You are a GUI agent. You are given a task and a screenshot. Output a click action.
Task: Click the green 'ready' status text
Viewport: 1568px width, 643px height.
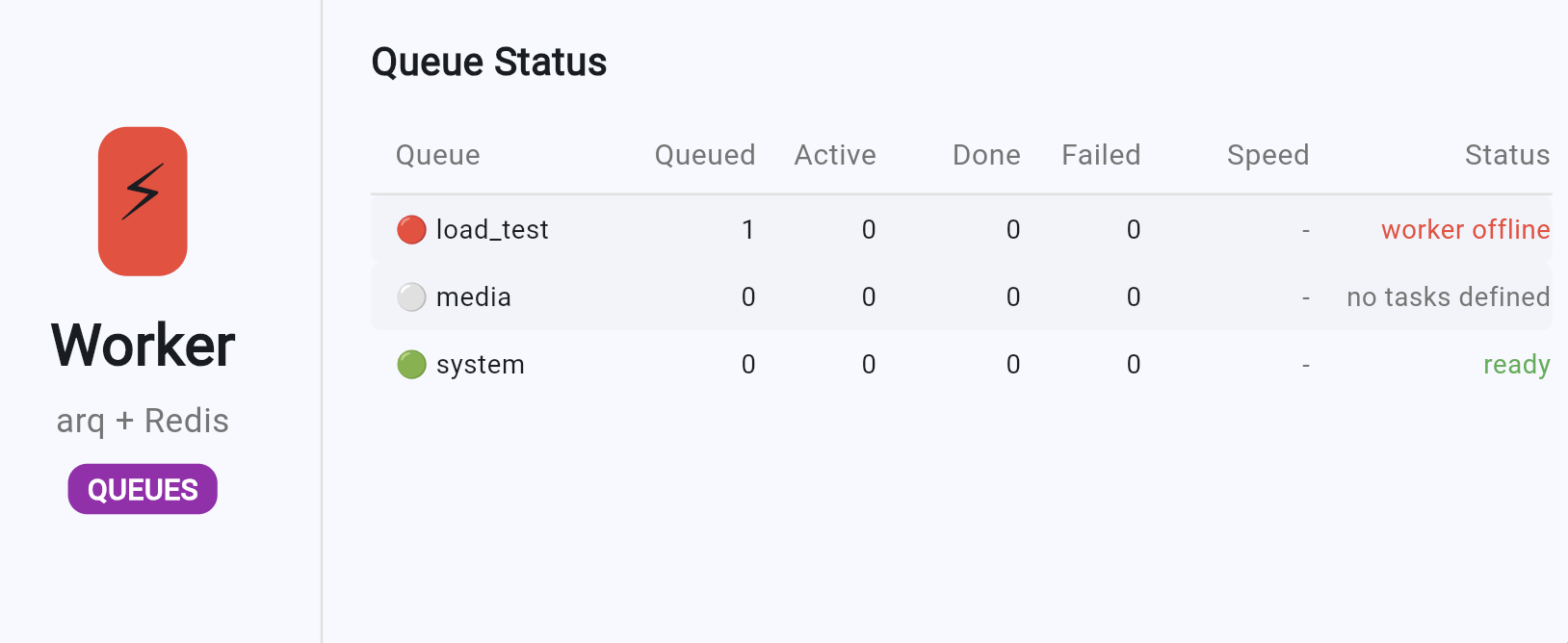pos(1516,365)
